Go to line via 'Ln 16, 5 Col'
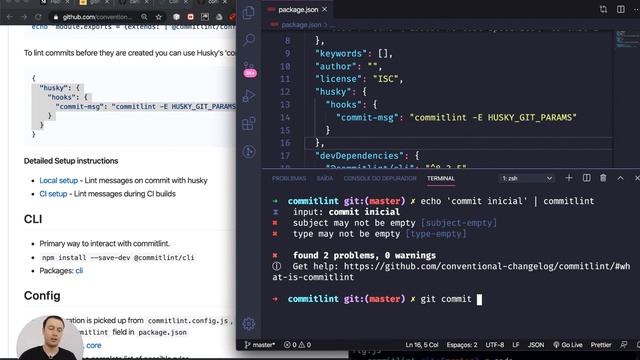640x360 pixels. tap(422, 345)
